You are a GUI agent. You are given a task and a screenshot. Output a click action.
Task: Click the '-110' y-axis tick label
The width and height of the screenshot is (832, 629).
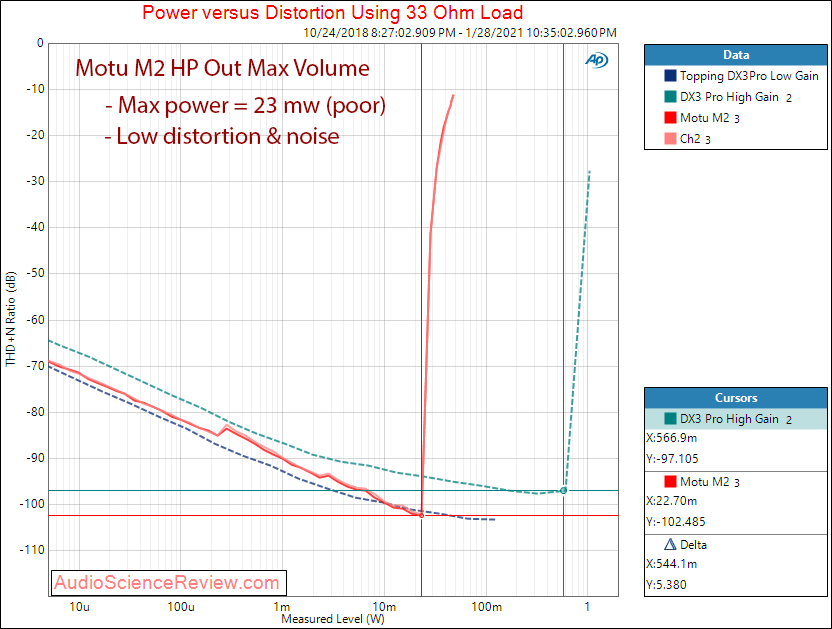[32, 550]
